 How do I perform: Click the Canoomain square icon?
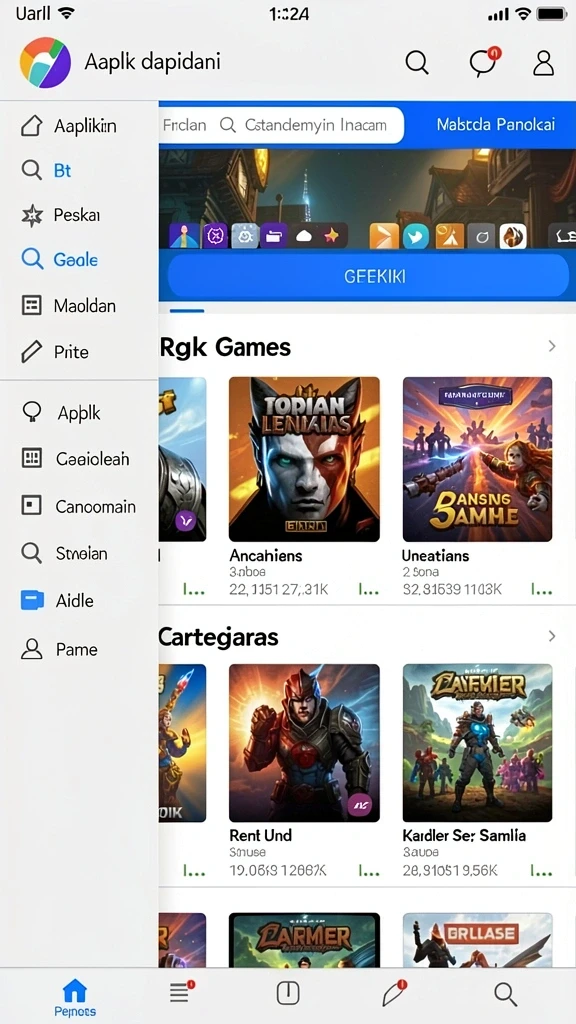coord(31,505)
